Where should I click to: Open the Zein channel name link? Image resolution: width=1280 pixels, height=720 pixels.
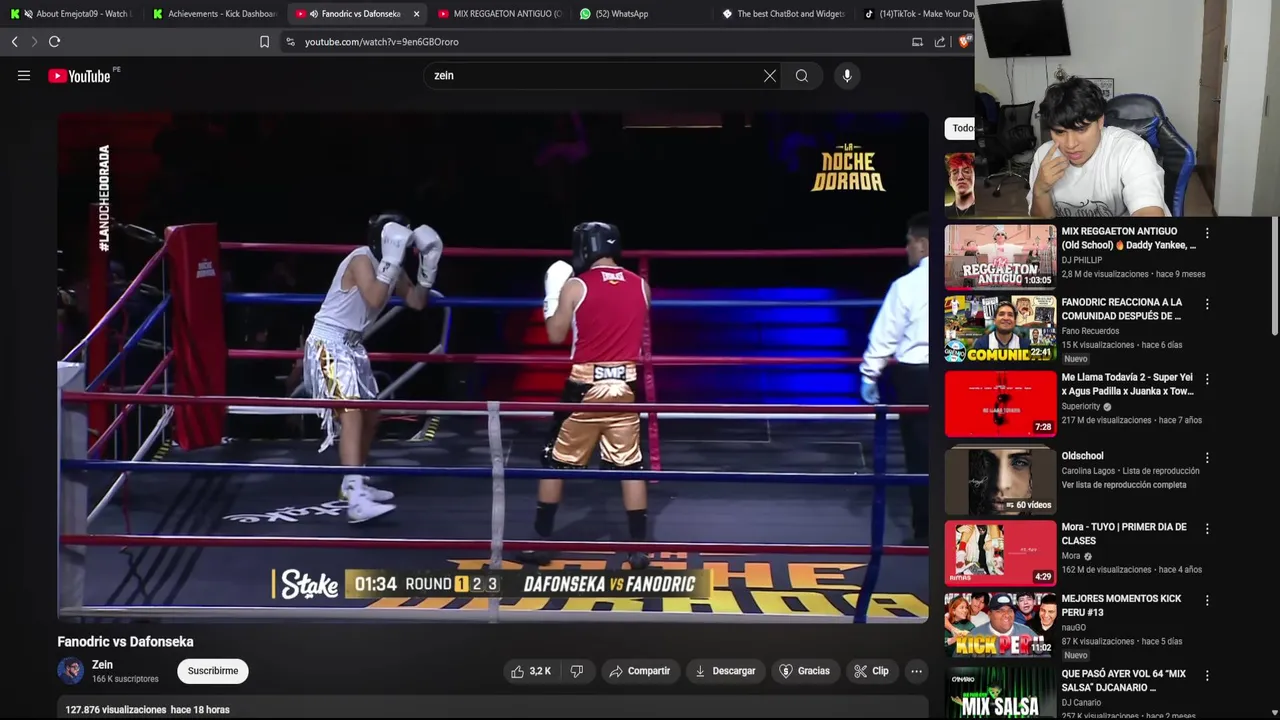[102, 665]
